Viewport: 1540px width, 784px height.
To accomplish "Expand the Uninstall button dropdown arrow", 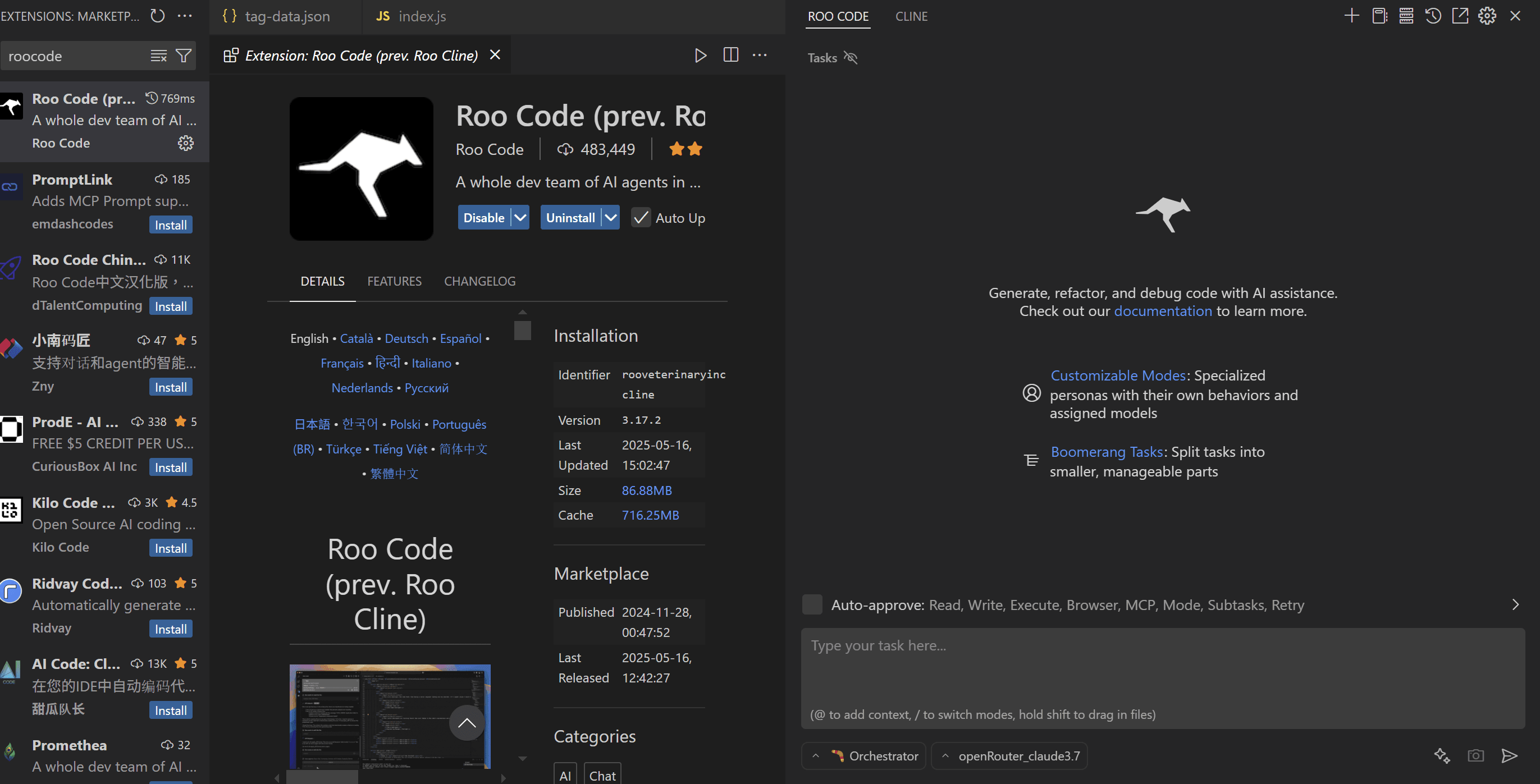I will pyautogui.click(x=610, y=218).
